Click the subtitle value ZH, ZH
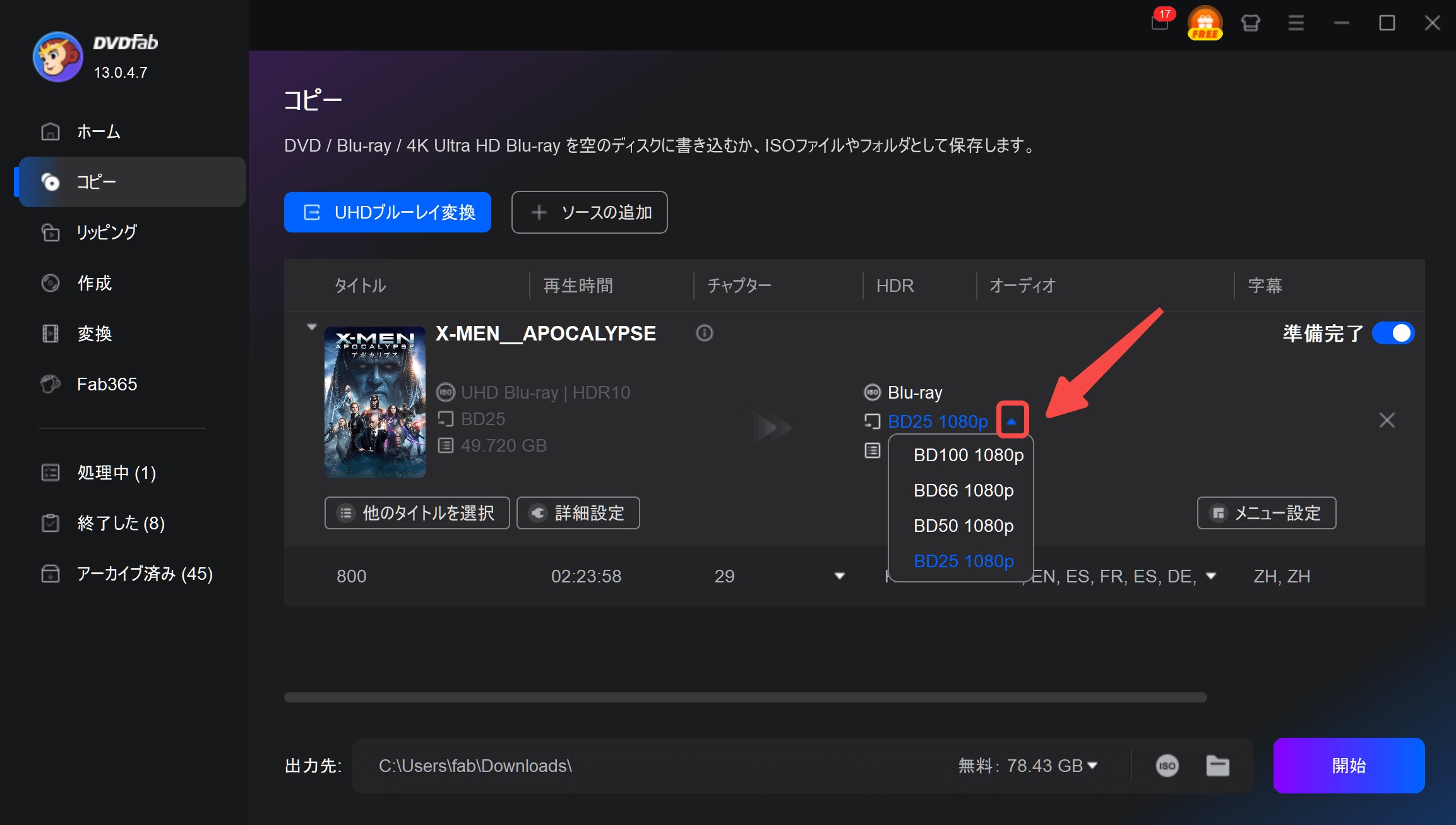Image resolution: width=1456 pixels, height=825 pixels. pyautogui.click(x=1282, y=576)
